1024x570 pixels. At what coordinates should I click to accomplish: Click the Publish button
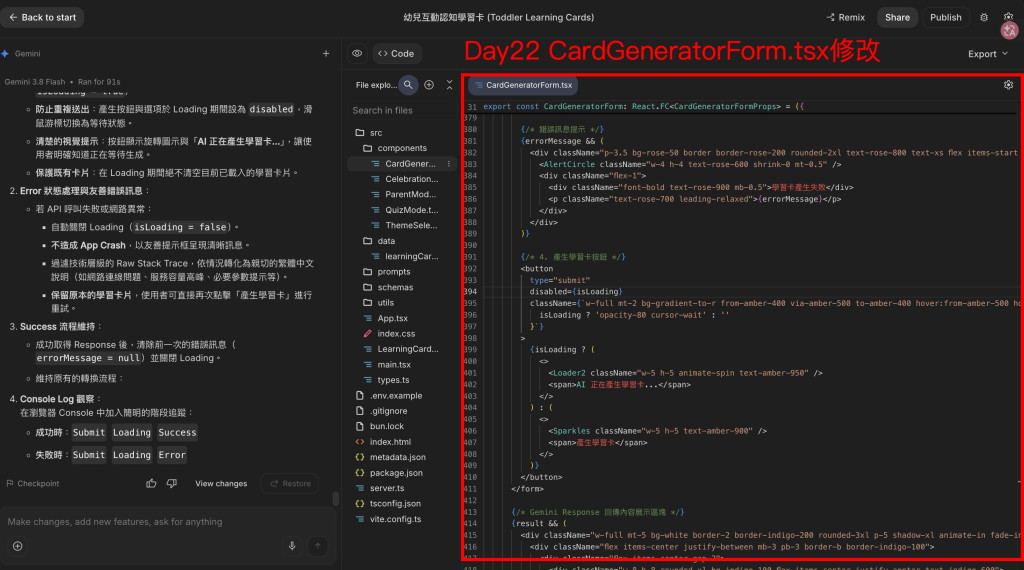pyautogui.click(x=945, y=18)
